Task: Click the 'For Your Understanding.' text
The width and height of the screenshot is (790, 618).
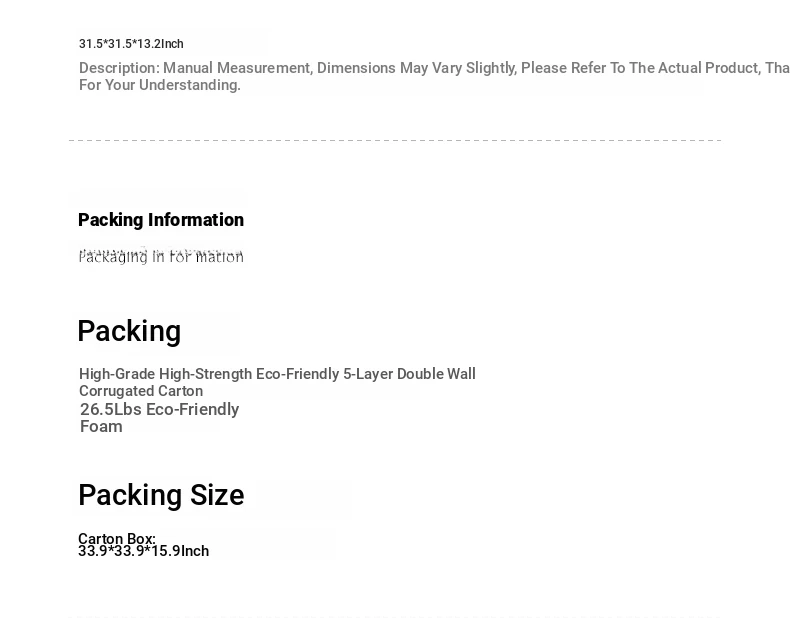Action: coord(160,85)
